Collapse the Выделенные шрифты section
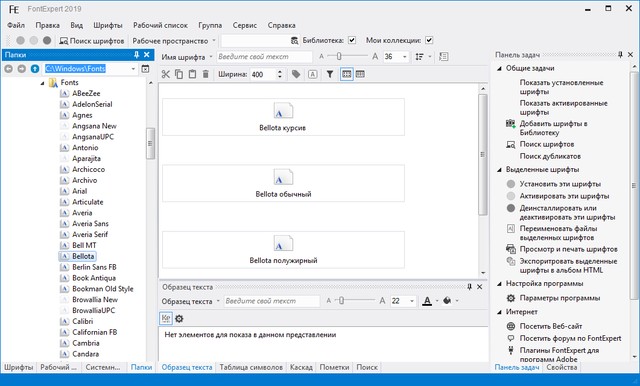This screenshot has height=386, width=640. pyautogui.click(x=499, y=170)
